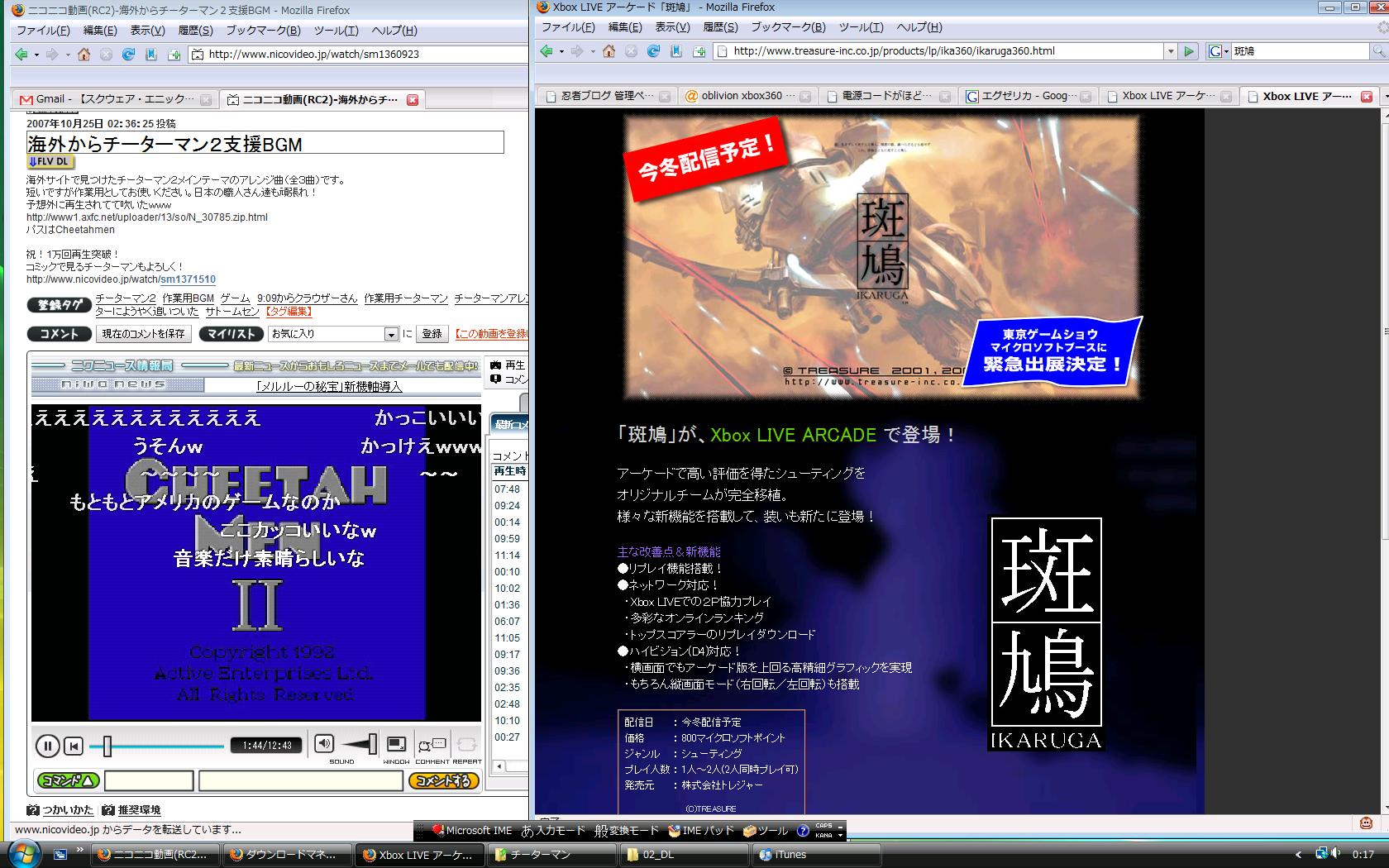The image size is (1389, 868).
Task: Click the new tab icon in Niconico window
Action: tap(174, 55)
